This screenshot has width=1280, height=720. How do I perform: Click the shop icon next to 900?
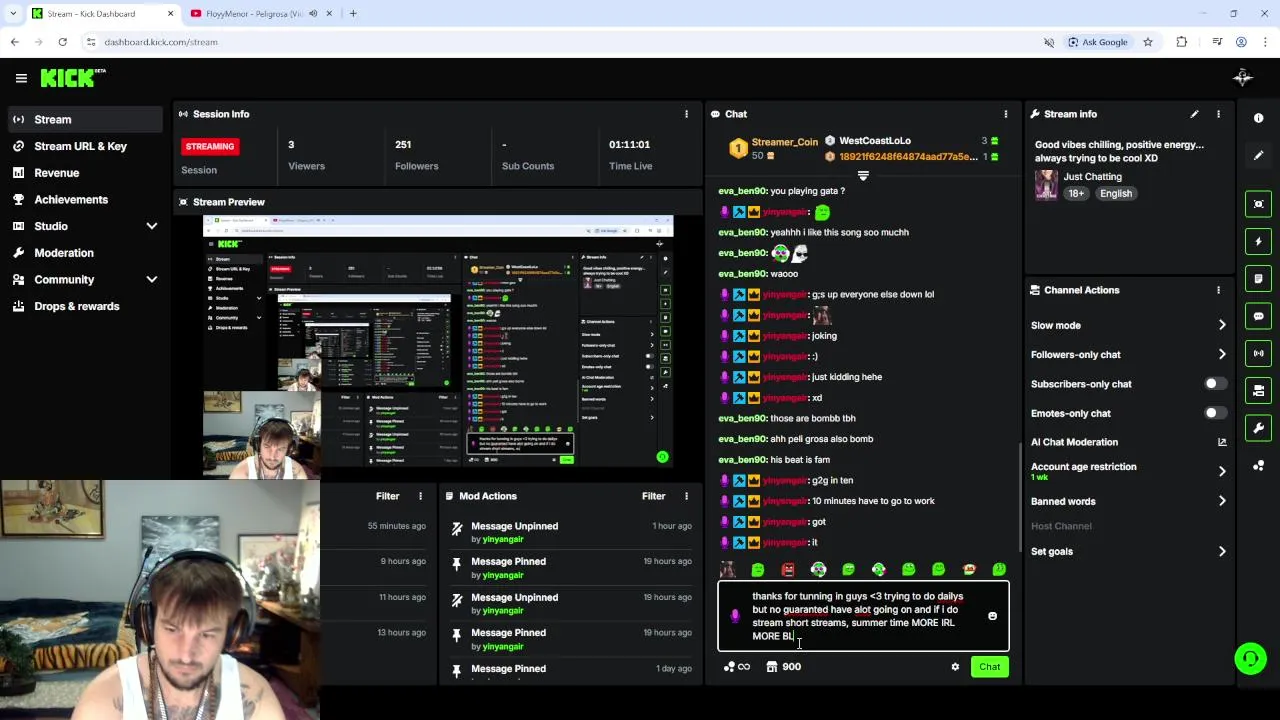coord(772,667)
